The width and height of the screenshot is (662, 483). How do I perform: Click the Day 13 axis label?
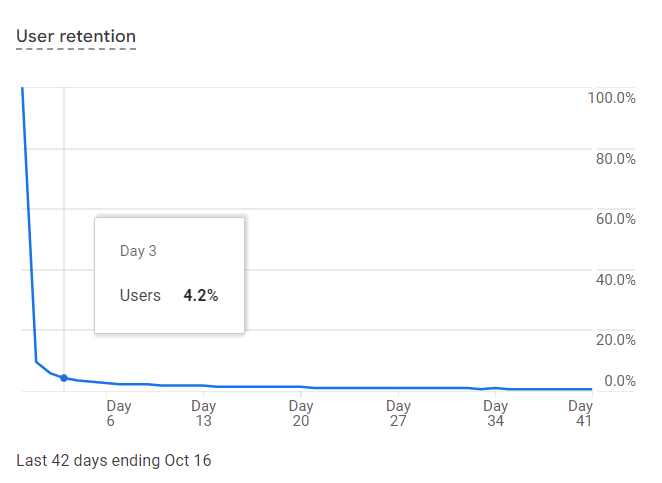tap(203, 413)
